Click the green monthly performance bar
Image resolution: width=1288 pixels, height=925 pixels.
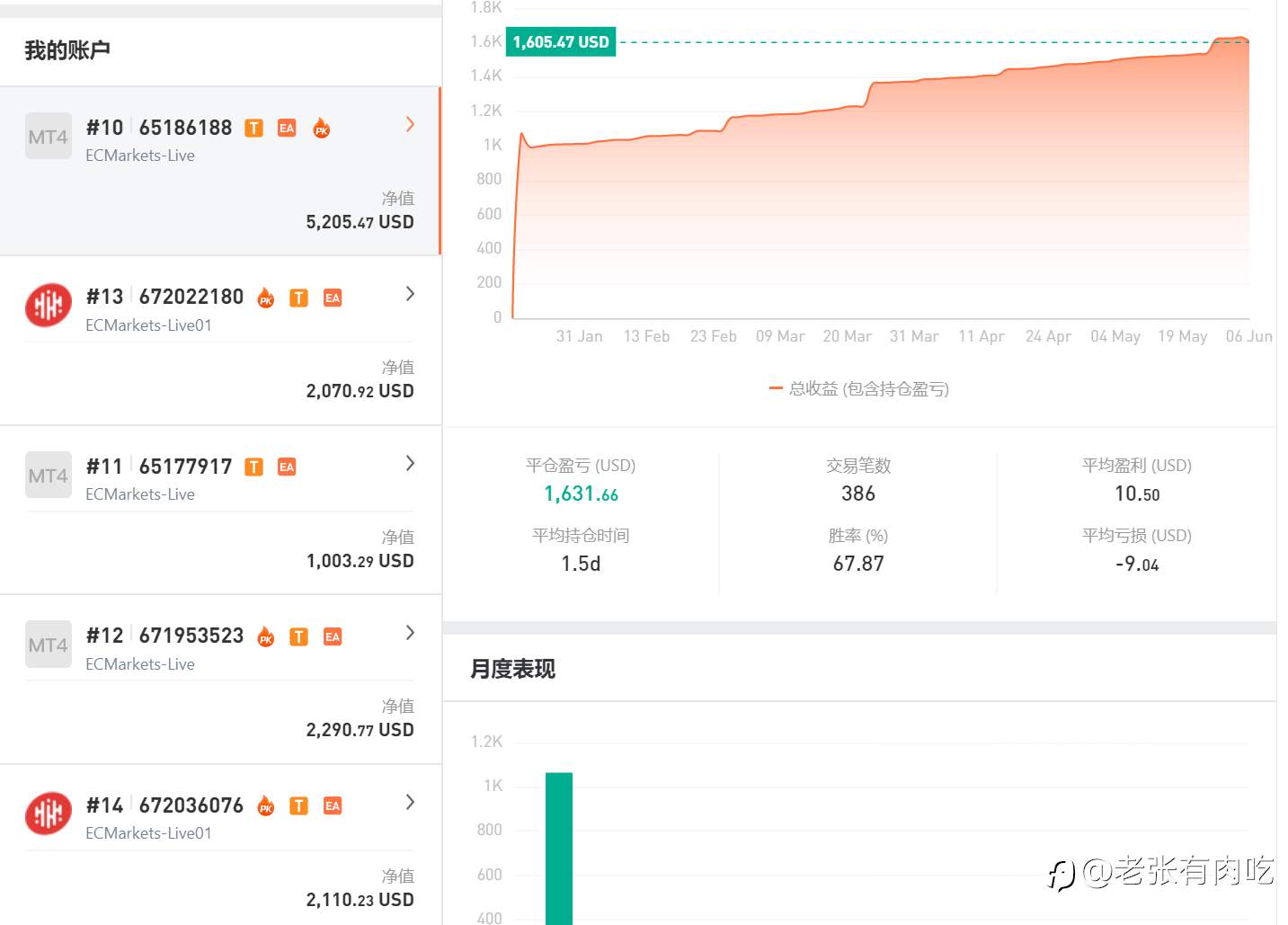click(x=559, y=849)
